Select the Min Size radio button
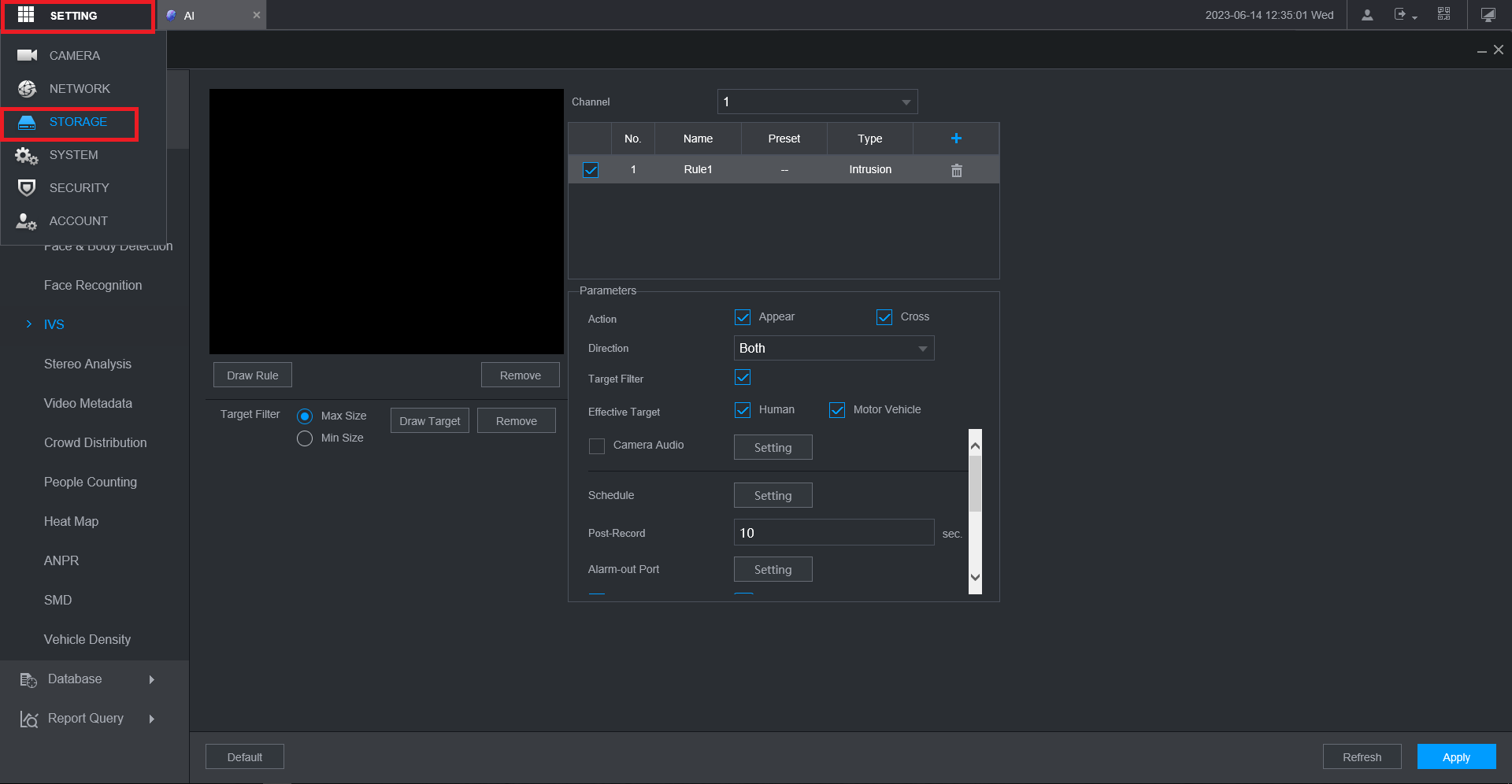This screenshot has height=784, width=1512. 305,438
